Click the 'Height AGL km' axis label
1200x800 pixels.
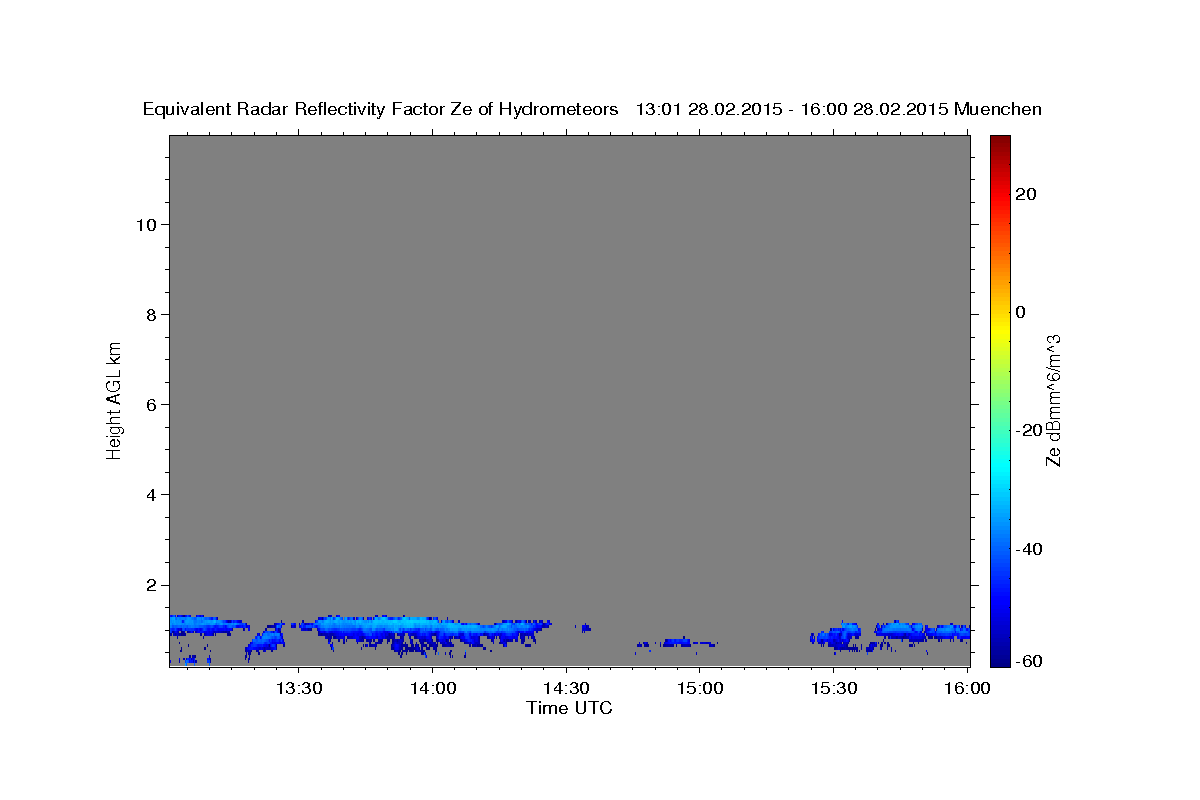coord(114,400)
